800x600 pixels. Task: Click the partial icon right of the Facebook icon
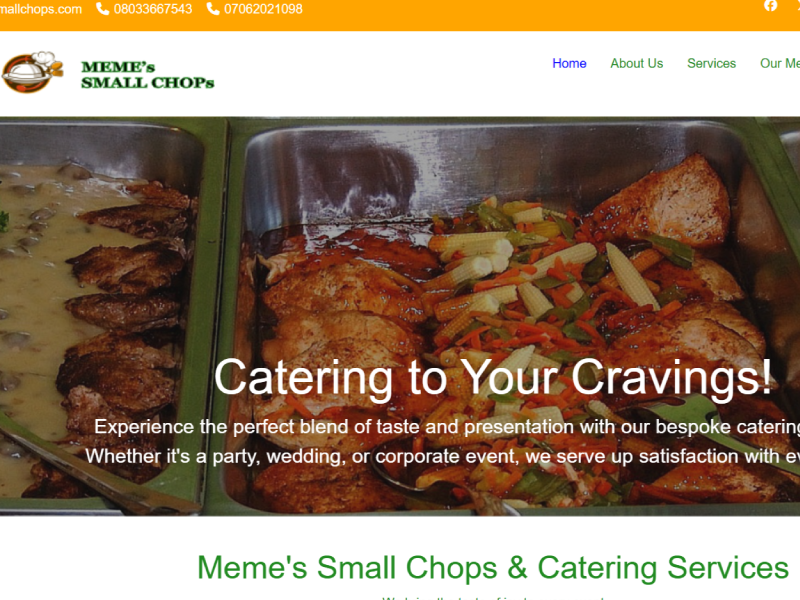pos(797,6)
